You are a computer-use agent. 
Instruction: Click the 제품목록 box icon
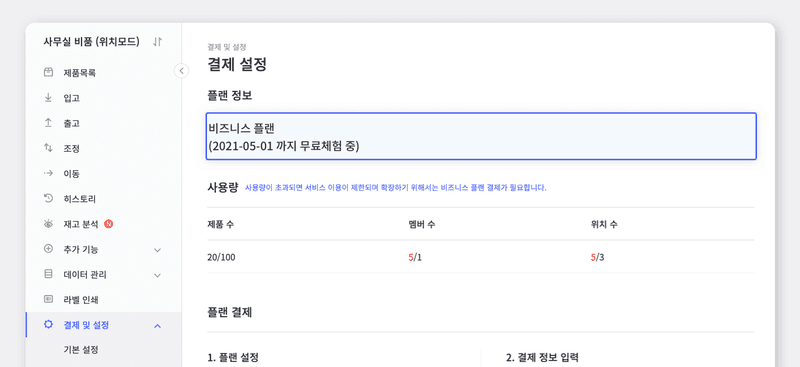coord(48,72)
